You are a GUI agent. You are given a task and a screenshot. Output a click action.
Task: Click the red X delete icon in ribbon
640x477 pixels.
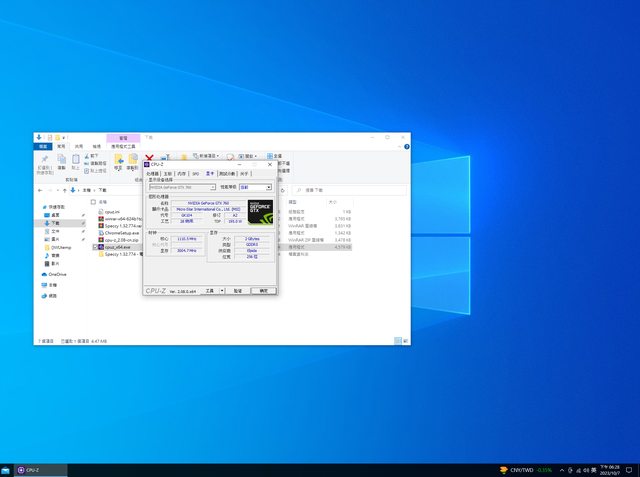click(149, 157)
